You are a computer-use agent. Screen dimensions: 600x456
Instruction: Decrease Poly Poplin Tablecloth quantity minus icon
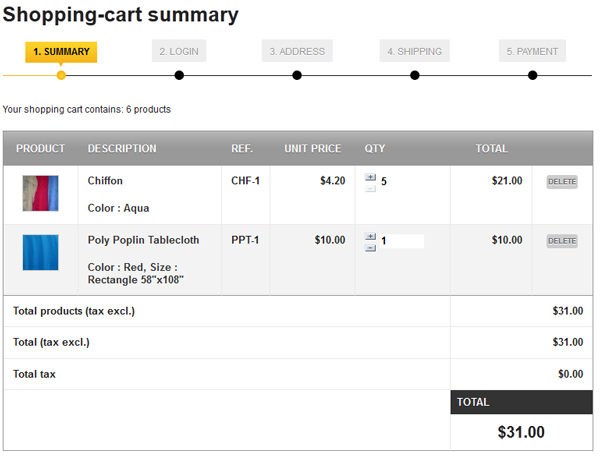(x=371, y=246)
